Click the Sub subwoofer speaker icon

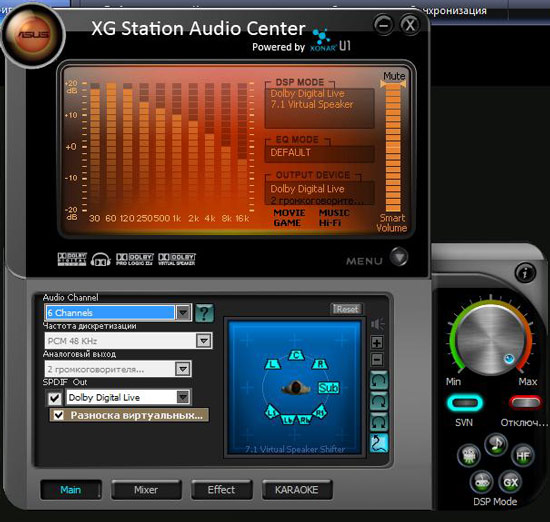pyautogui.click(x=329, y=388)
